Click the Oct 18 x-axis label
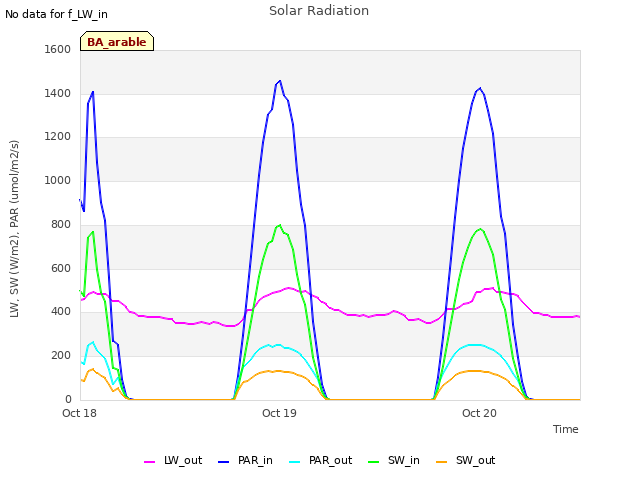Viewport: 640px width, 480px height. point(79,413)
